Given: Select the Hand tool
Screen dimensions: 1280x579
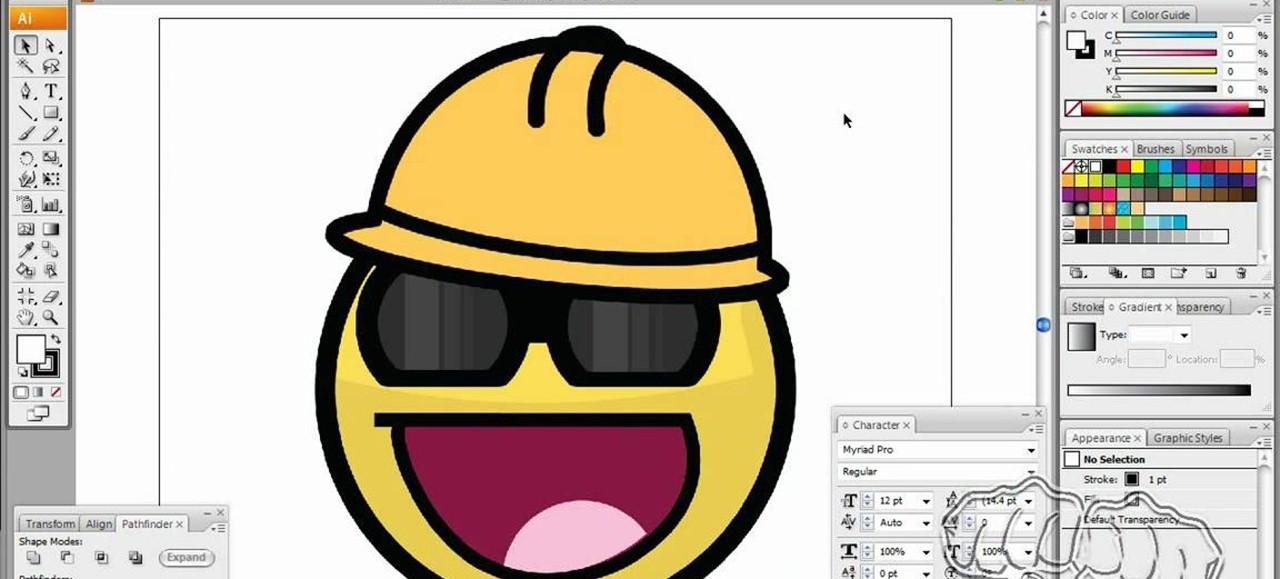Looking at the screenshot, I should coord(27,317).
